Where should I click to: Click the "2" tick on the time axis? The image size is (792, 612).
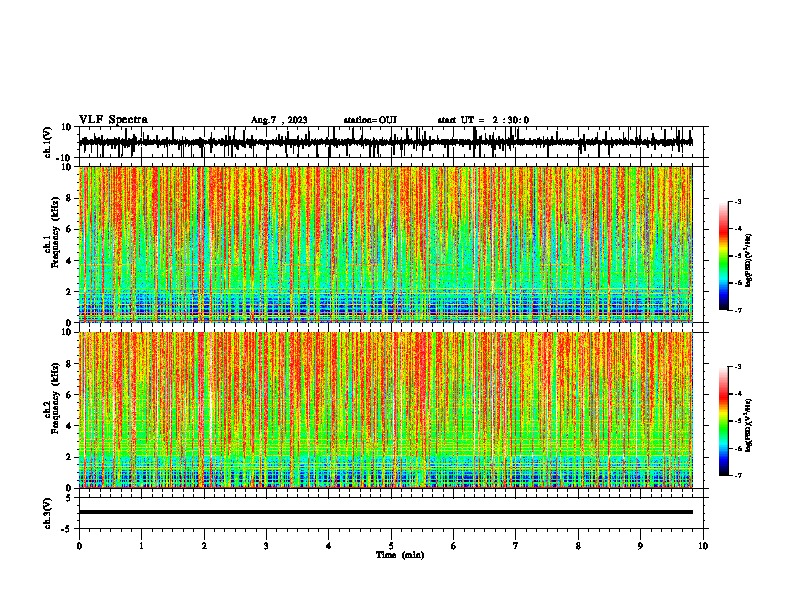point(204,546)
